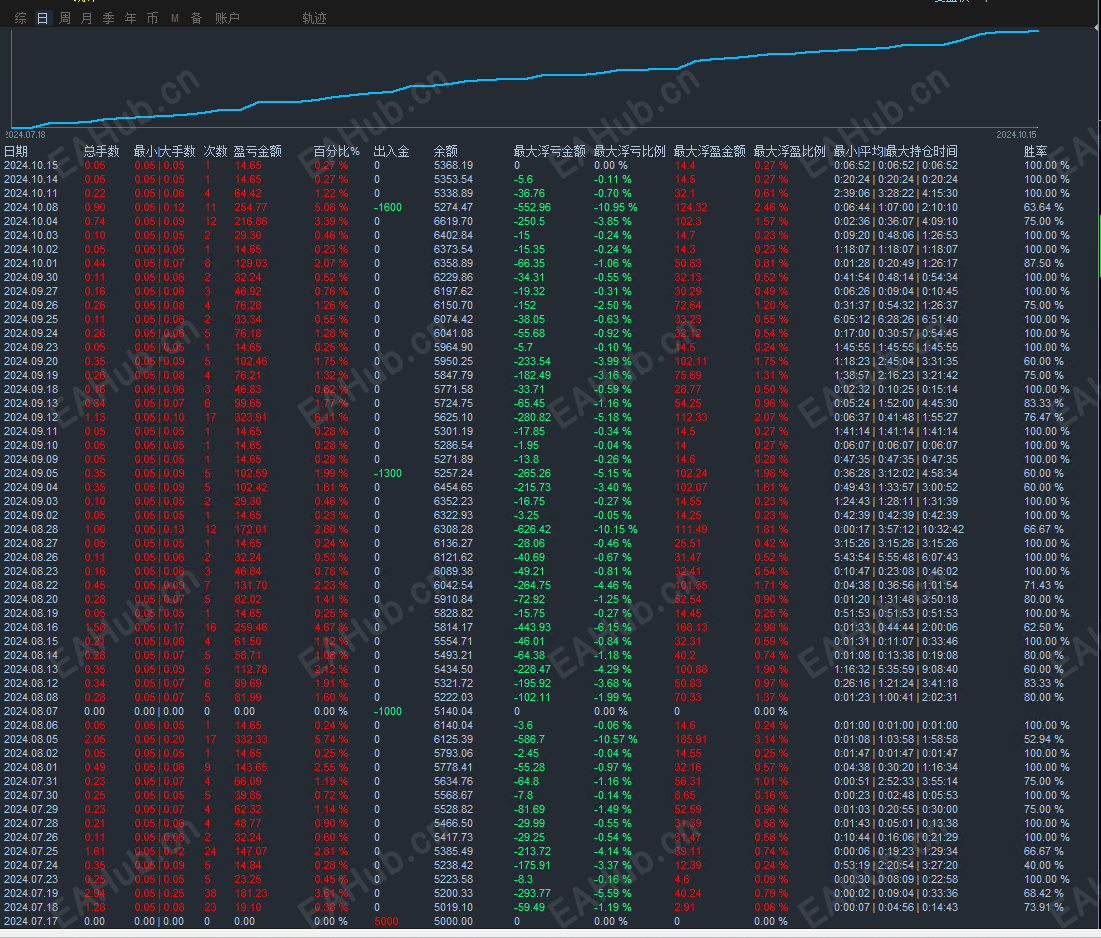Switch to the 月 monthly tab
1101x938 pixels.
[86, 18]
